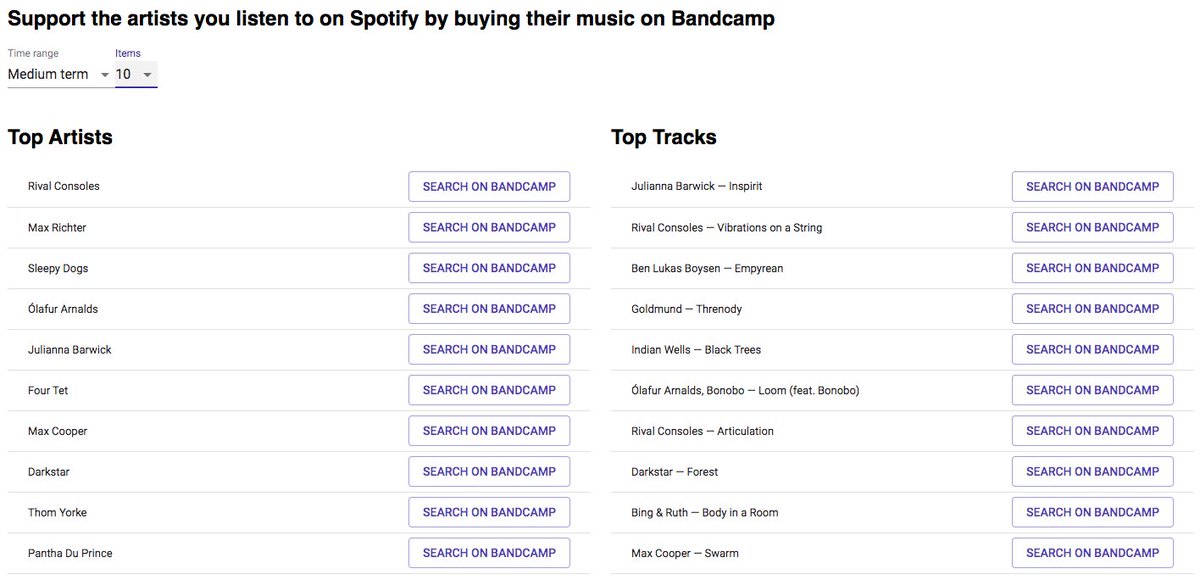Image resolution: width=1200 pixels, height=580 pixels.
Task: Search Indian Wells — Black Trees on Bandcamp
Action: pos(1093,349)
